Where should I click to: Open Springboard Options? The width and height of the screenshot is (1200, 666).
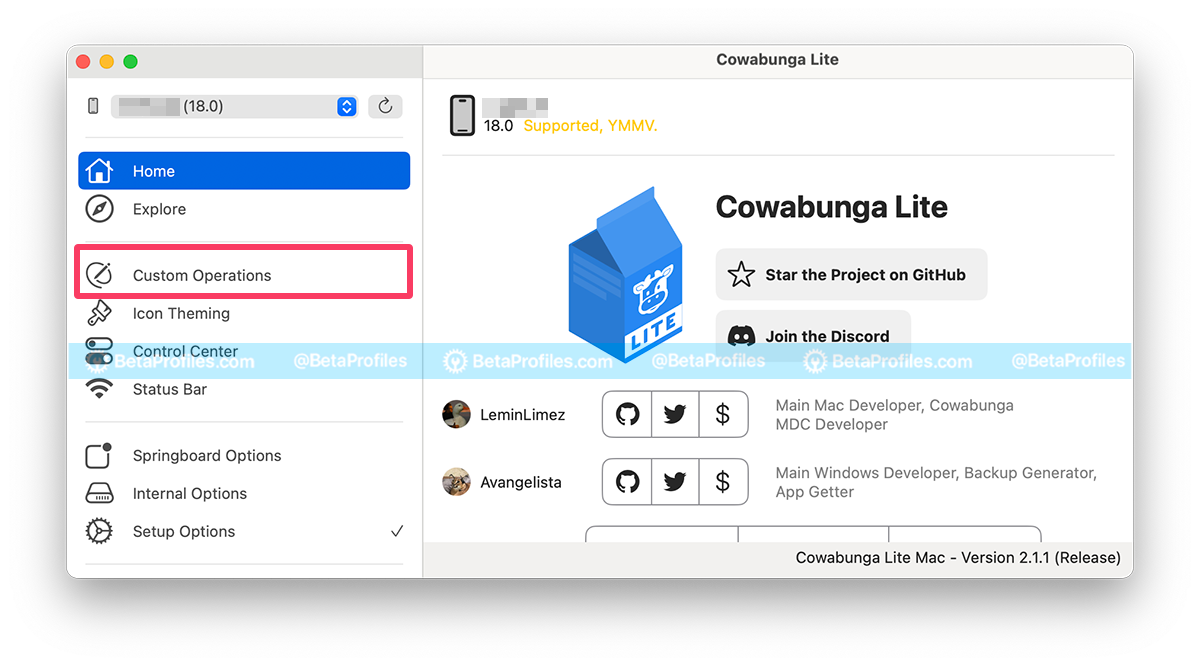pos(244,455)
